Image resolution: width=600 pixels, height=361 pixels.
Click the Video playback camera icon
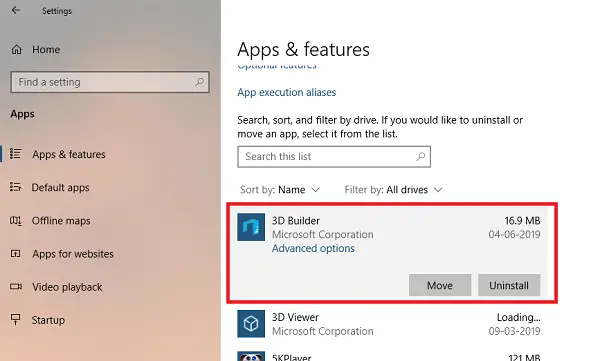[x=16, y=287]
